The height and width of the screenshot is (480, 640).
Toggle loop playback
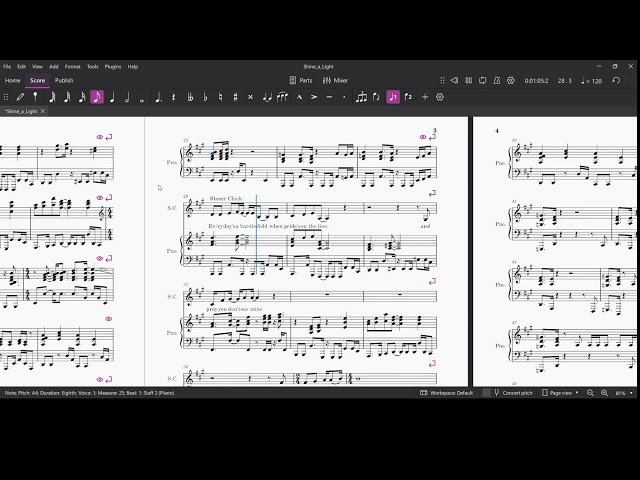point(482,80)
